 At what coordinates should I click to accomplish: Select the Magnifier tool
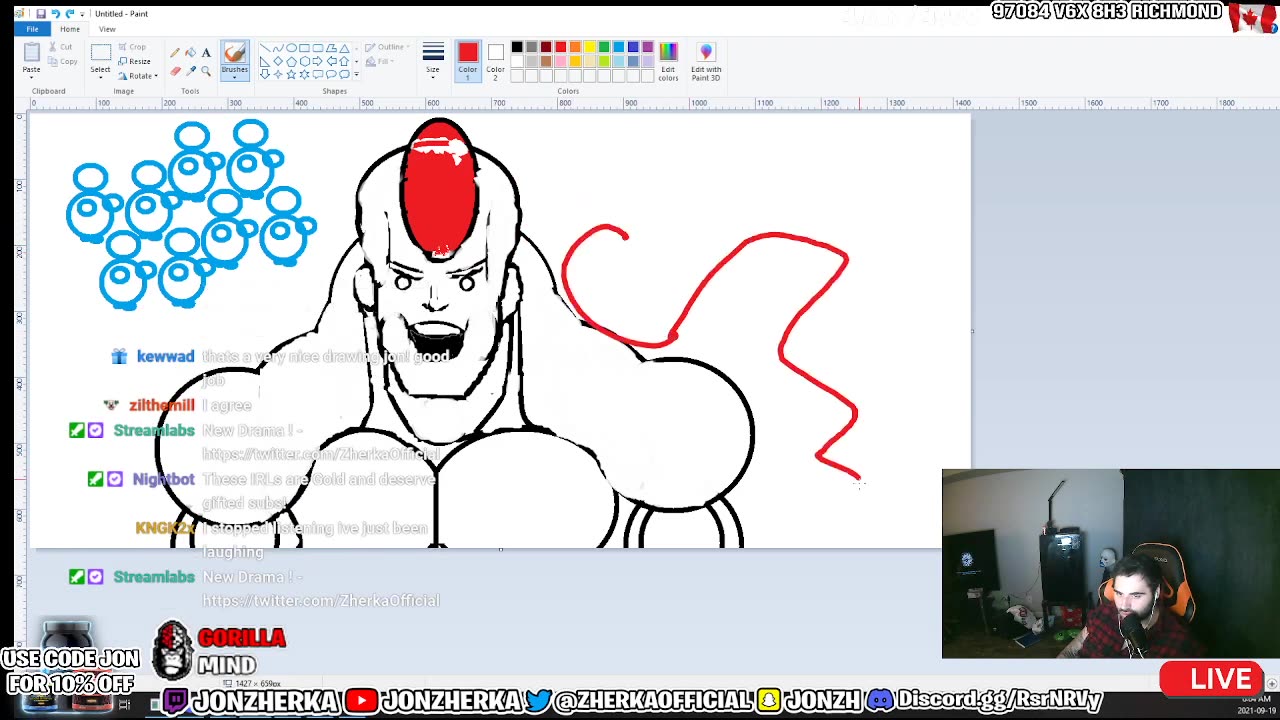(x=206, y=71)
